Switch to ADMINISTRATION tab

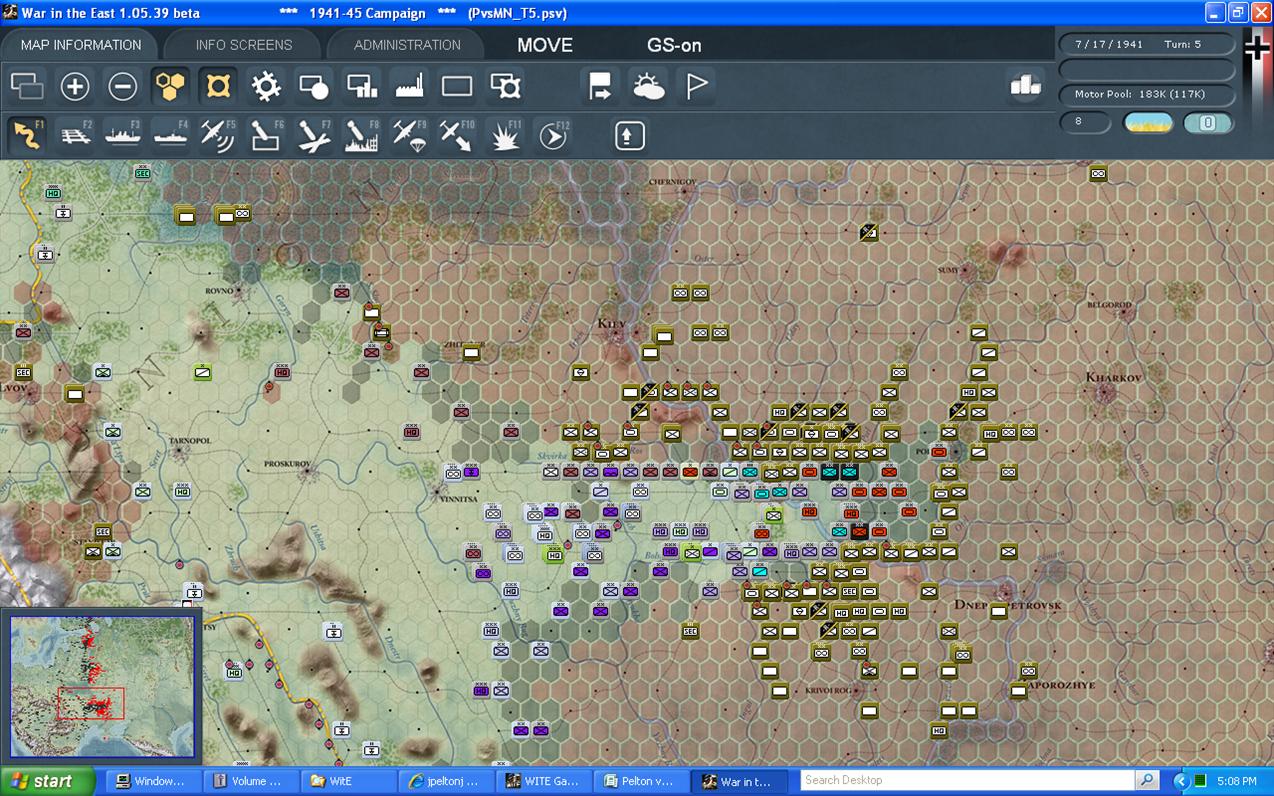(x=407, y=45)
